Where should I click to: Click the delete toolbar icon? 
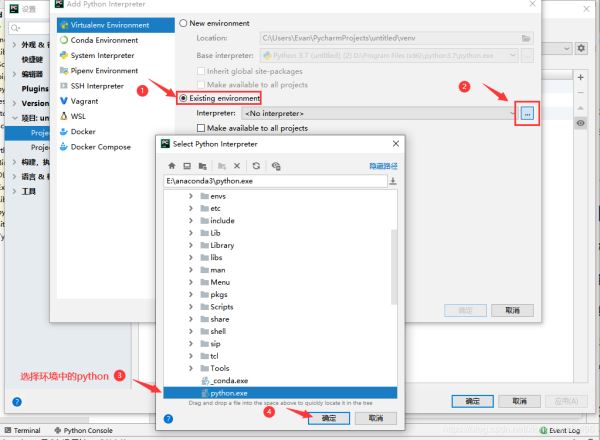click(x=237, y=166)
